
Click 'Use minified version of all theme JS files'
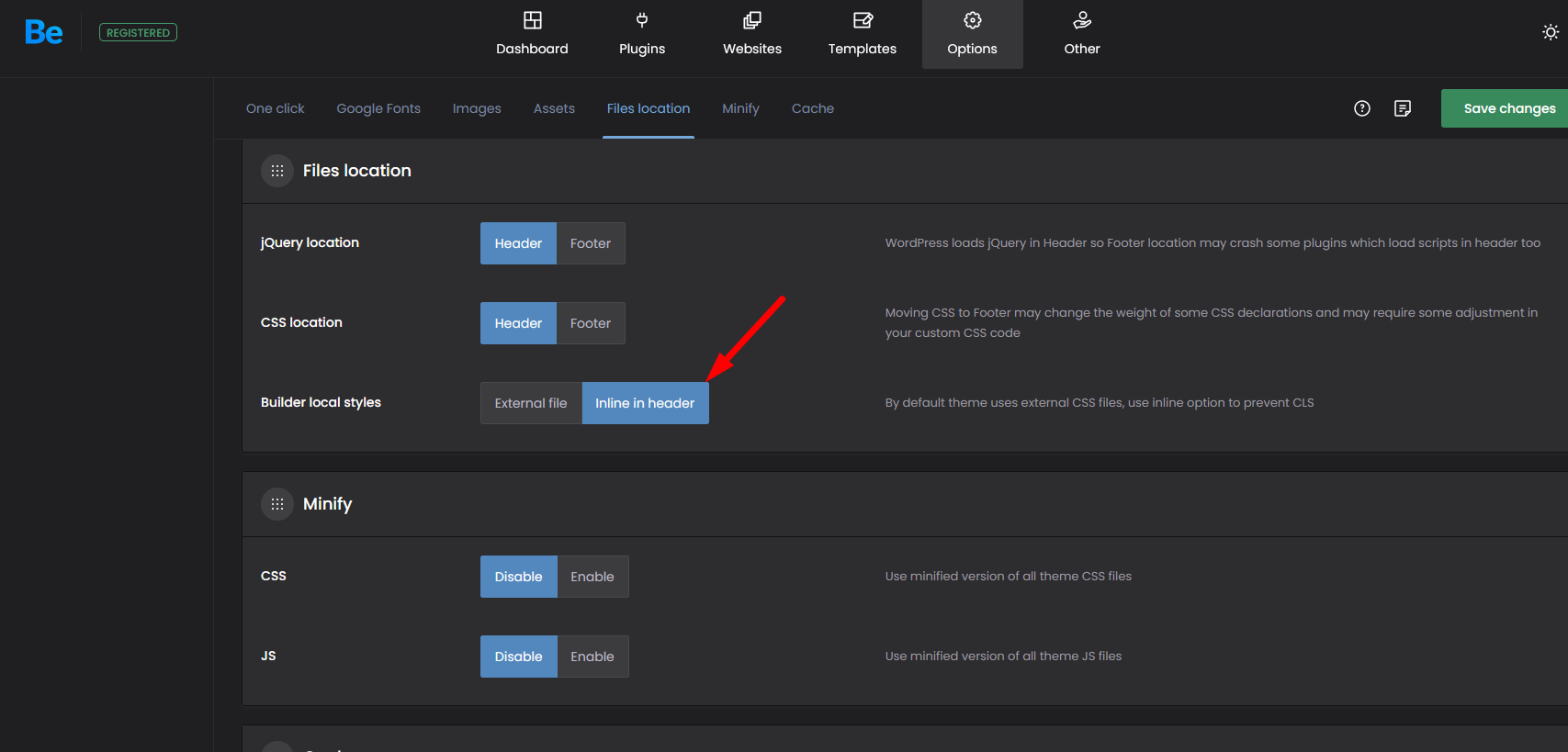1003,657
